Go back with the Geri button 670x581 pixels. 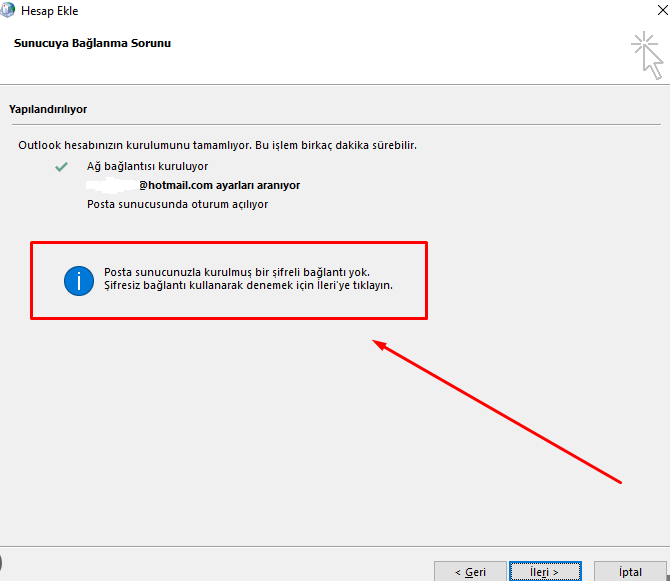[x=470, y=572]
